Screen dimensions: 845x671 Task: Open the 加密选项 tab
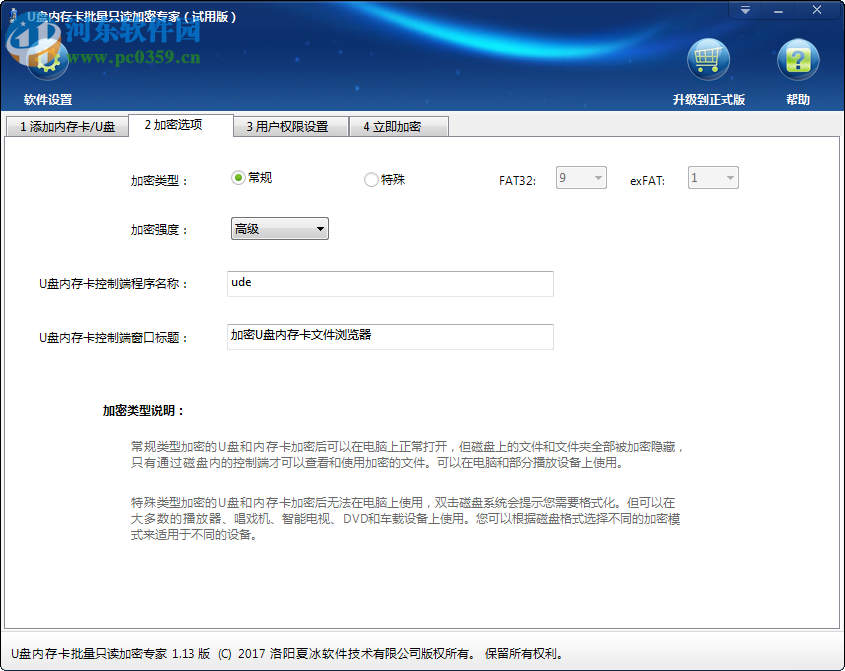[181, 127]
